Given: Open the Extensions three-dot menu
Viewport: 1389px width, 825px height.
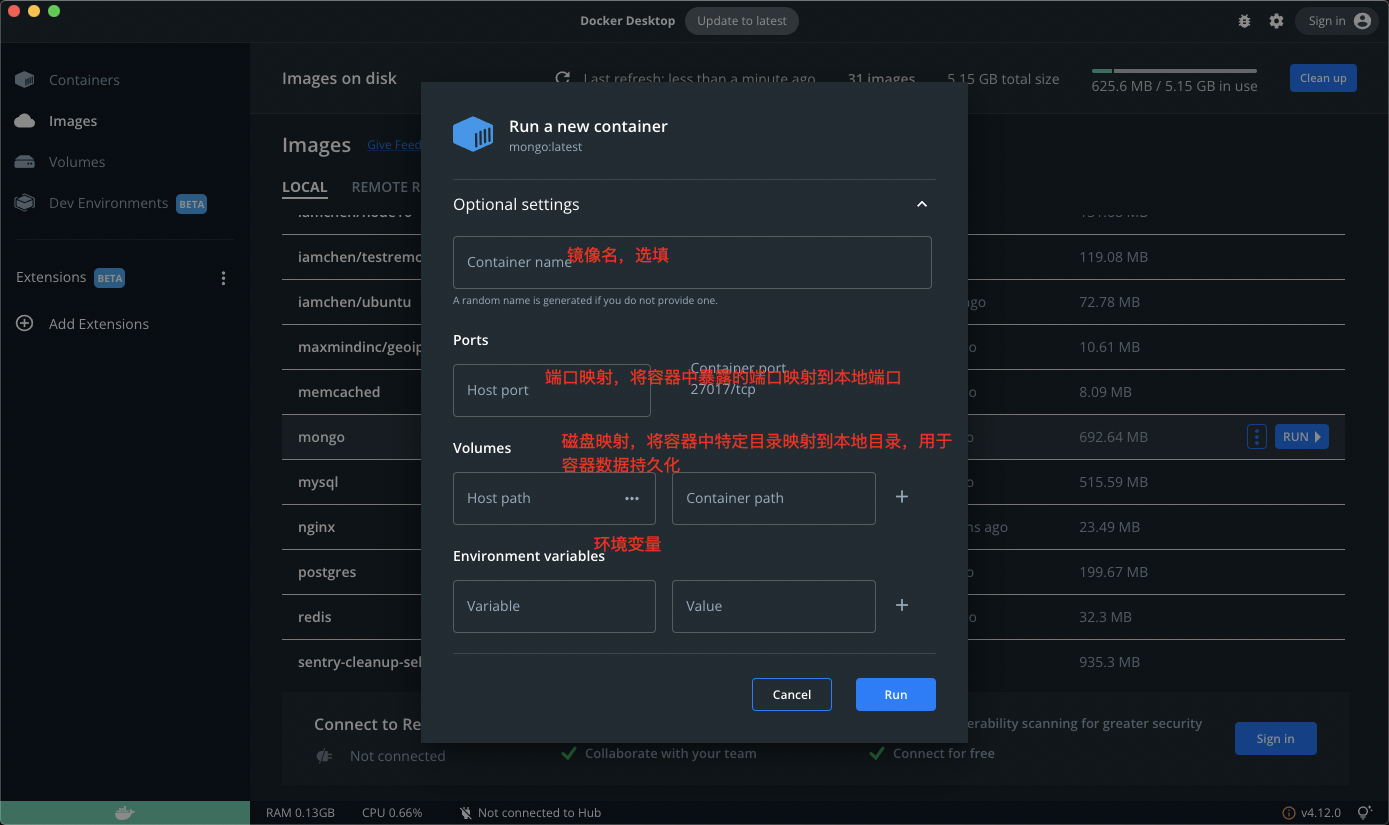Looking at the screenshot, I should point(223,278).
